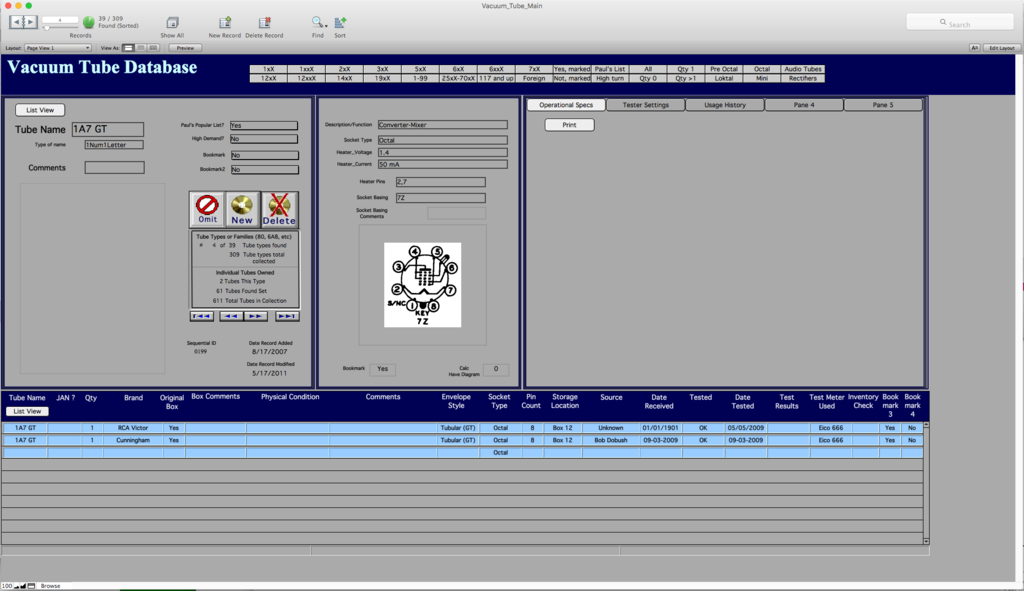This screenshot has height=591, width=1024.
Task: Click the 'Paul's List' filter button
Action: (x=610, y=69)
